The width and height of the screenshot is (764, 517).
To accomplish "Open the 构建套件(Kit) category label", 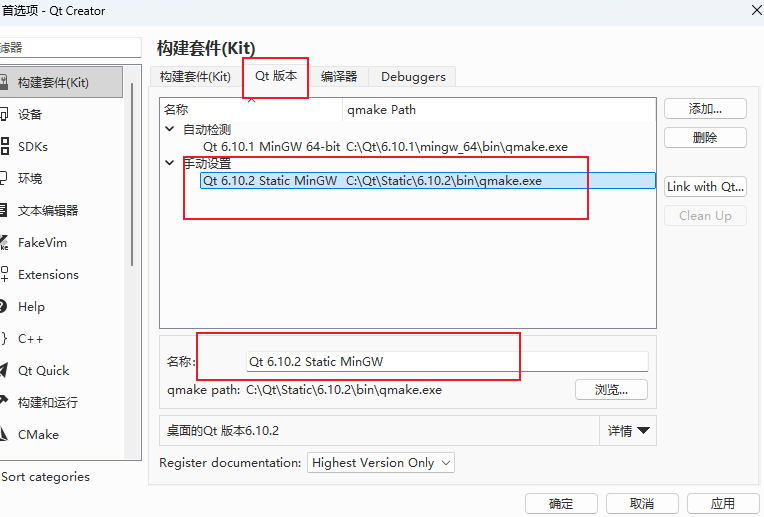I will click(54, 82).
